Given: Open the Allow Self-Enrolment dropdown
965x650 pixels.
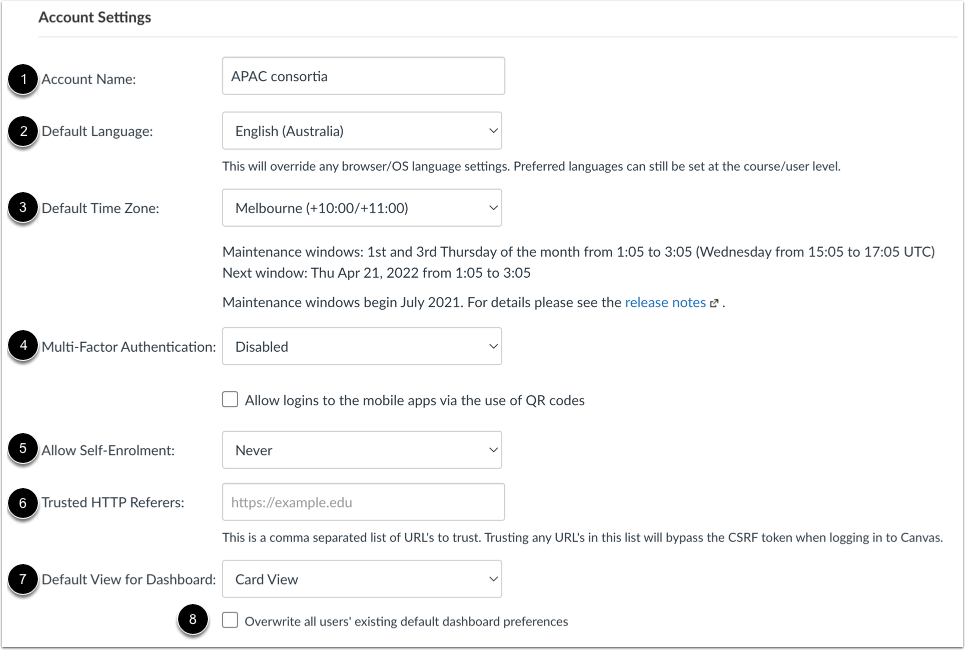Looking at the screenshot, I should pos(362,450).
